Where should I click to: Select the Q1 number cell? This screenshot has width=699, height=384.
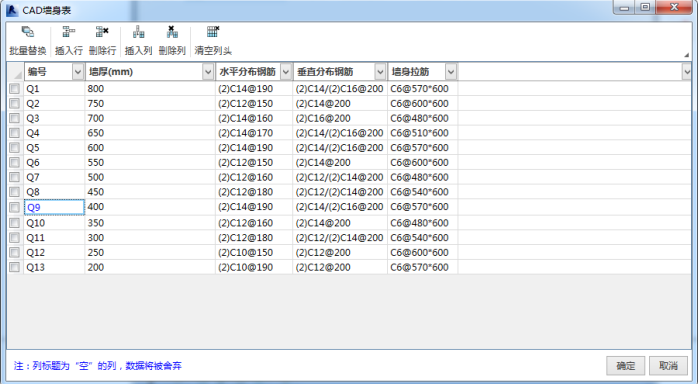point(54,89)
